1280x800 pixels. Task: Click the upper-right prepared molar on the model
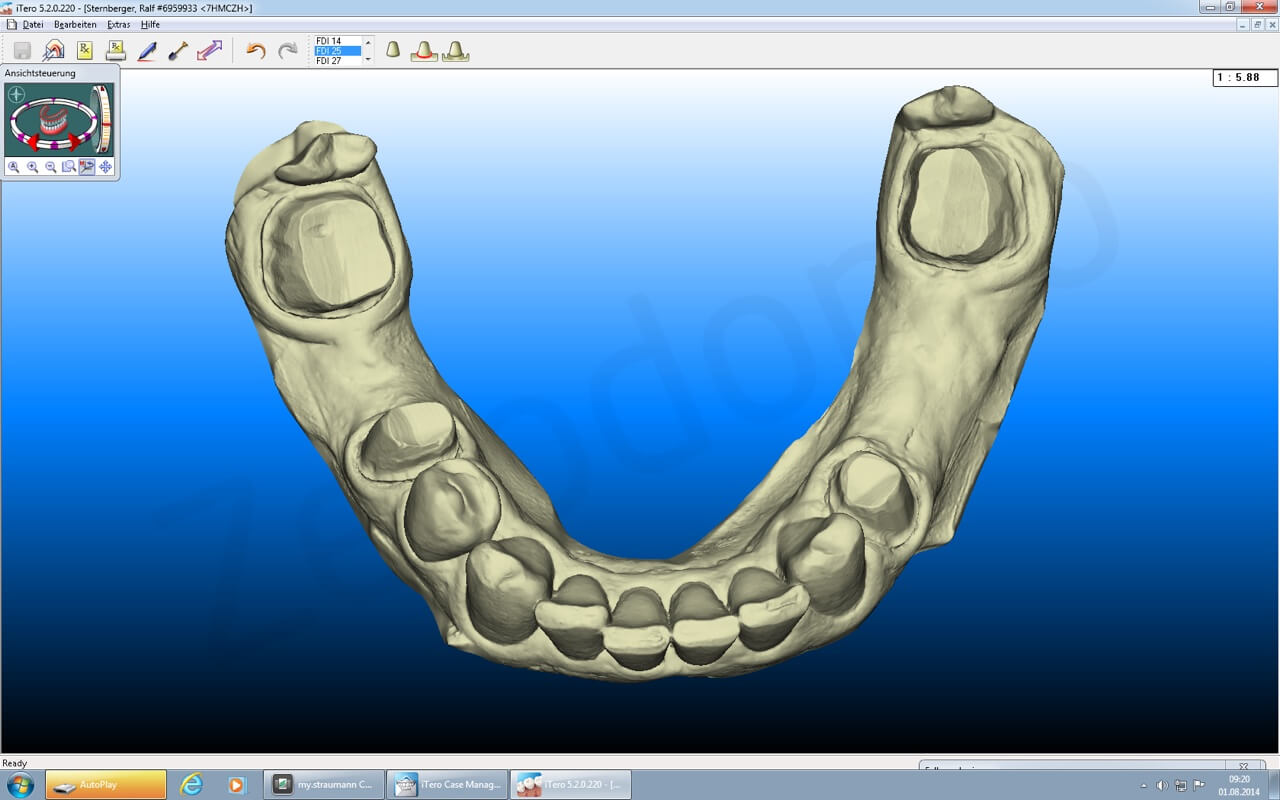(956, 202)
